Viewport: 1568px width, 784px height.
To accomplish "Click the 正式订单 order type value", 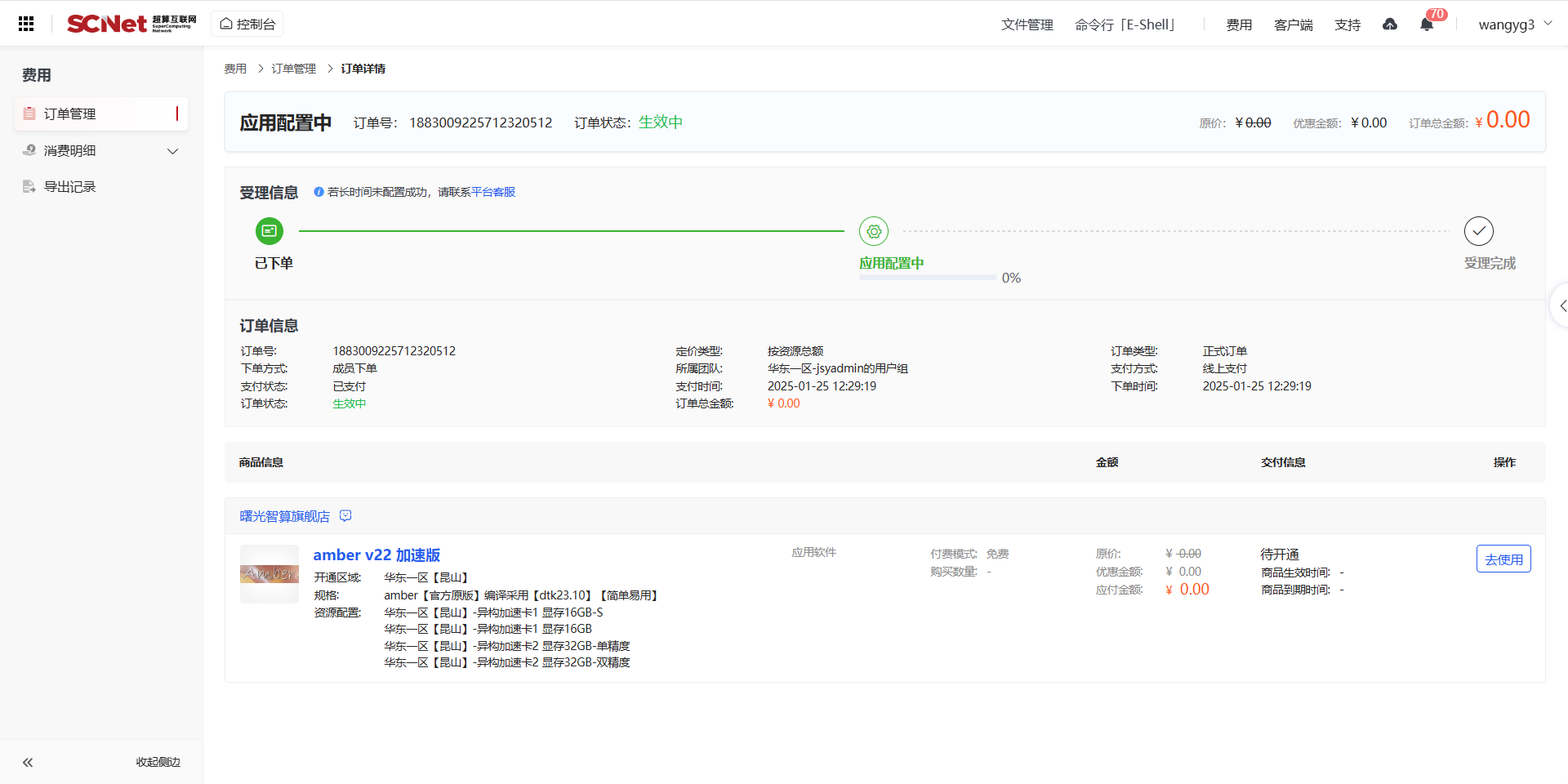I will (x=1225, y=351).
